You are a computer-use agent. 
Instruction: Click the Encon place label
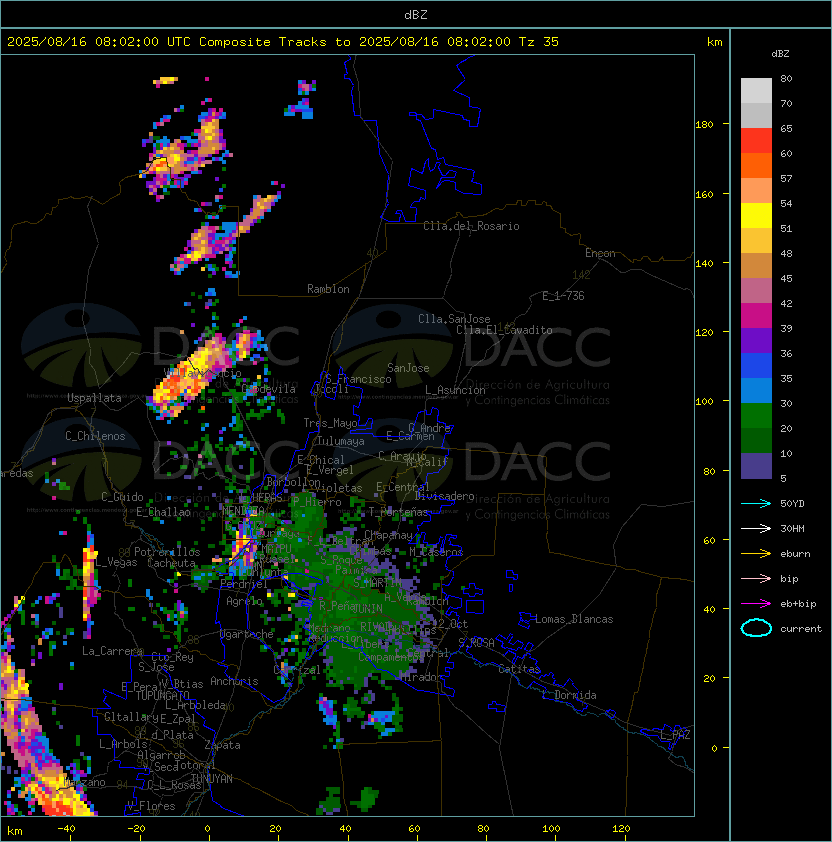(x=600, y=253)
